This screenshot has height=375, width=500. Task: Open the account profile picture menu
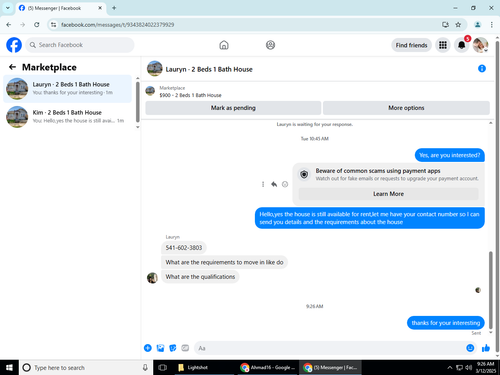(481, 45)
